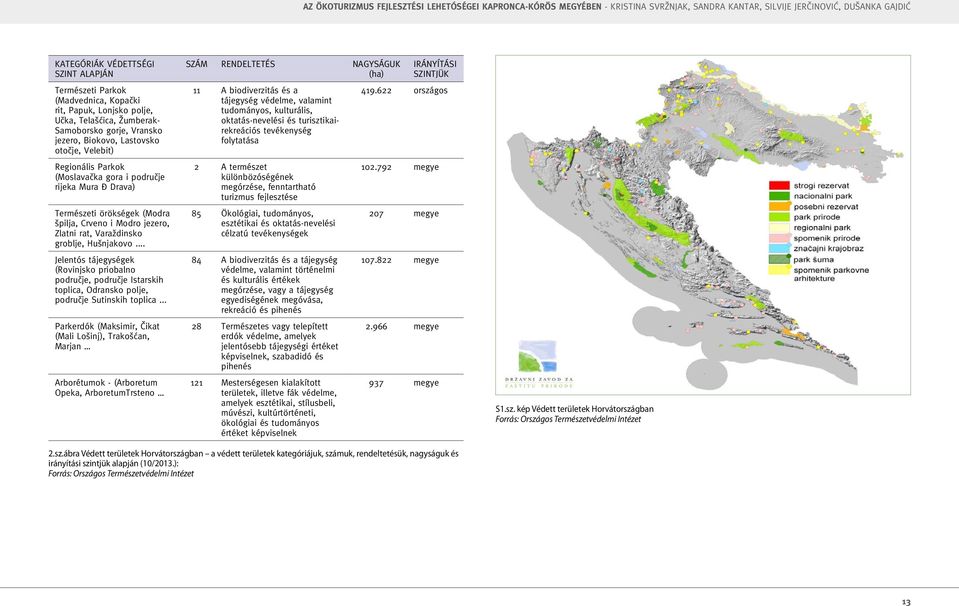The width and height of the screenshot is (959, 606).
Task: Click the green nacionalni park legend swatch
Action: coord(779,196)
